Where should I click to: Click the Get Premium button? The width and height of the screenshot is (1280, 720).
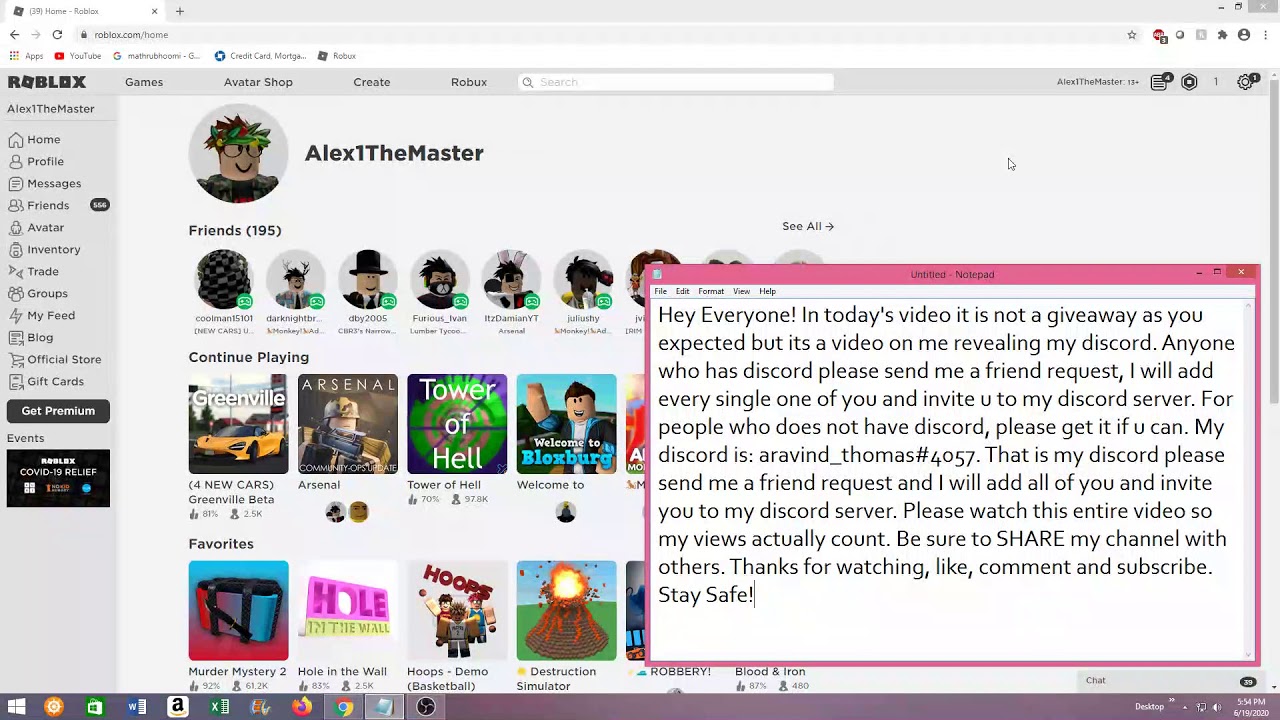(58, 411)
